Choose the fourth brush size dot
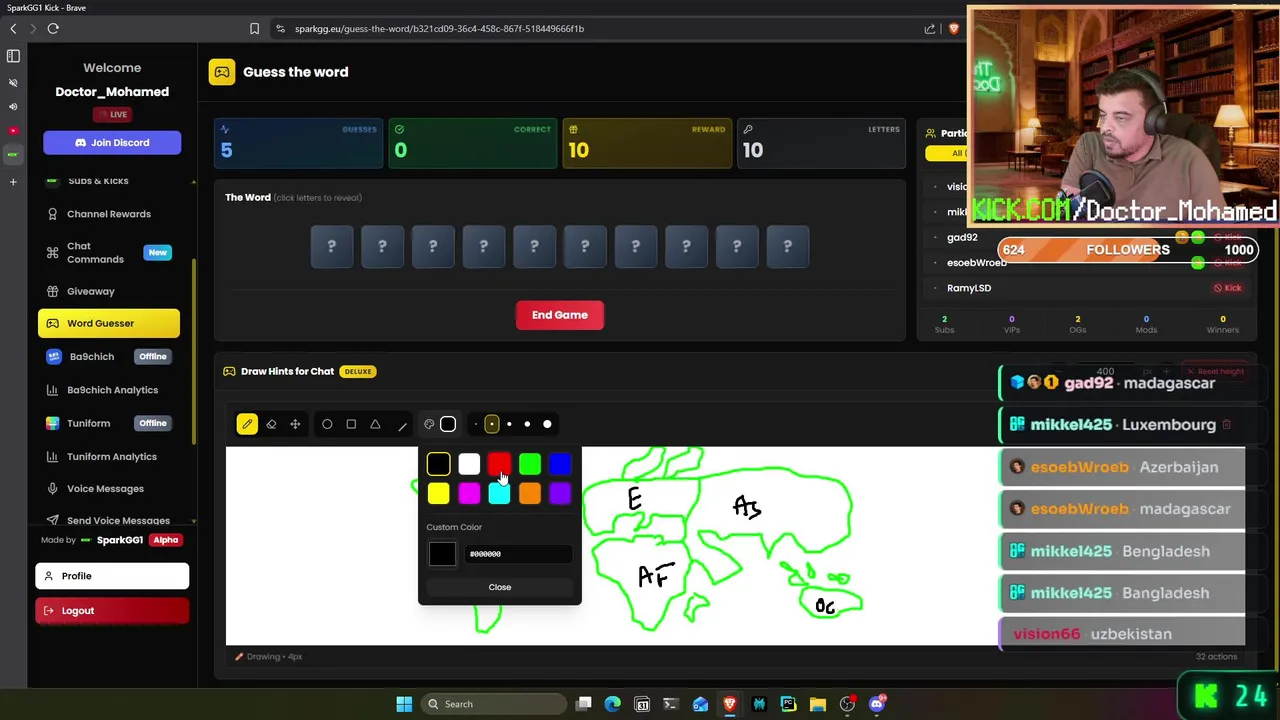The image size is (1280, 720). pyautogui.click(x=527, y=424)
